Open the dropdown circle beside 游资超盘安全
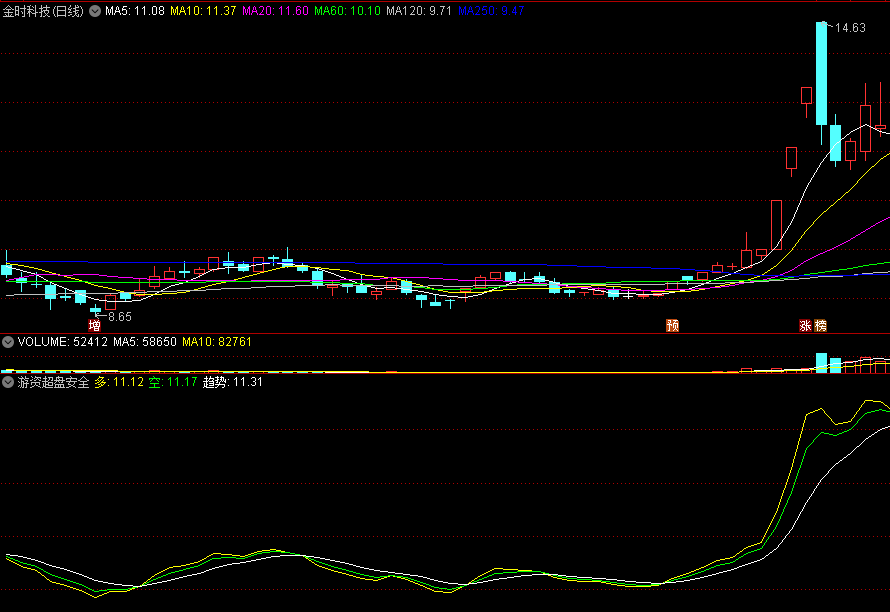 8,382
